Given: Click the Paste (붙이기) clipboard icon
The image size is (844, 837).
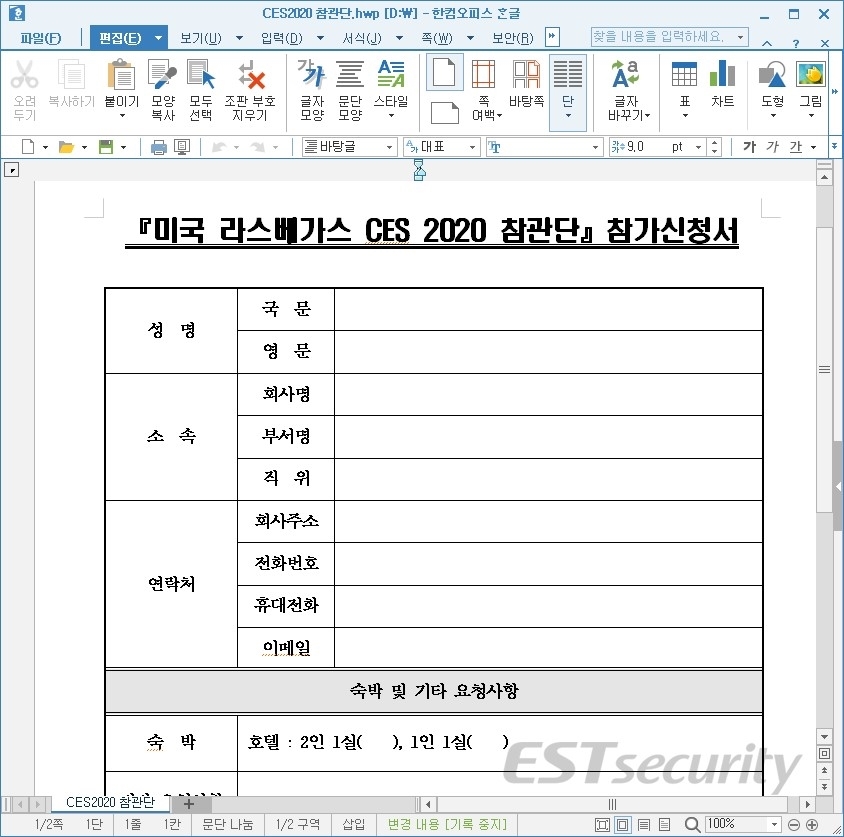Looking at the screenshot, I should (x=122, y=75).
